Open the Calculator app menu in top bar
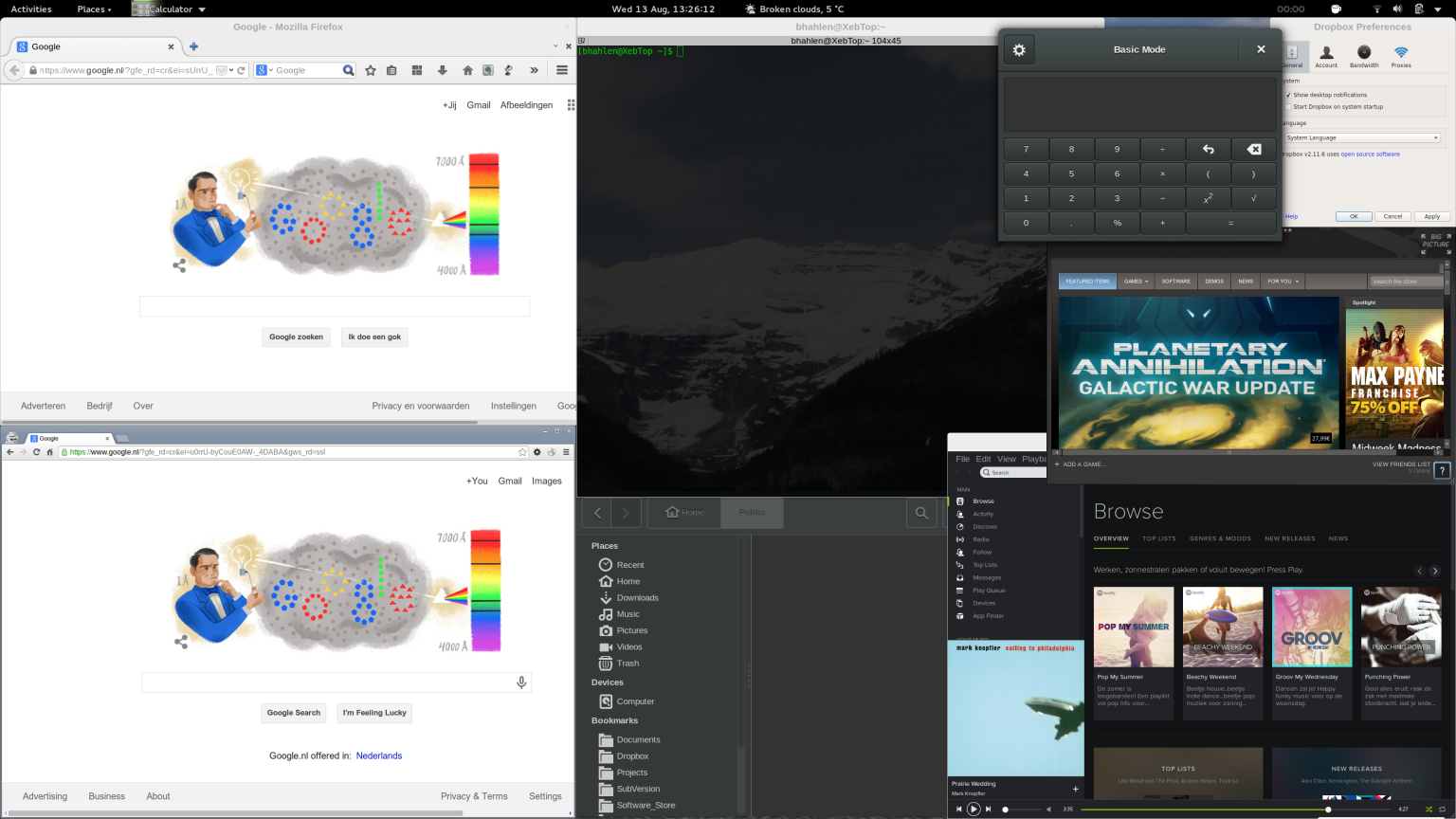The height and width of the screenshot is (819, 1456). (x=170, y=9)
